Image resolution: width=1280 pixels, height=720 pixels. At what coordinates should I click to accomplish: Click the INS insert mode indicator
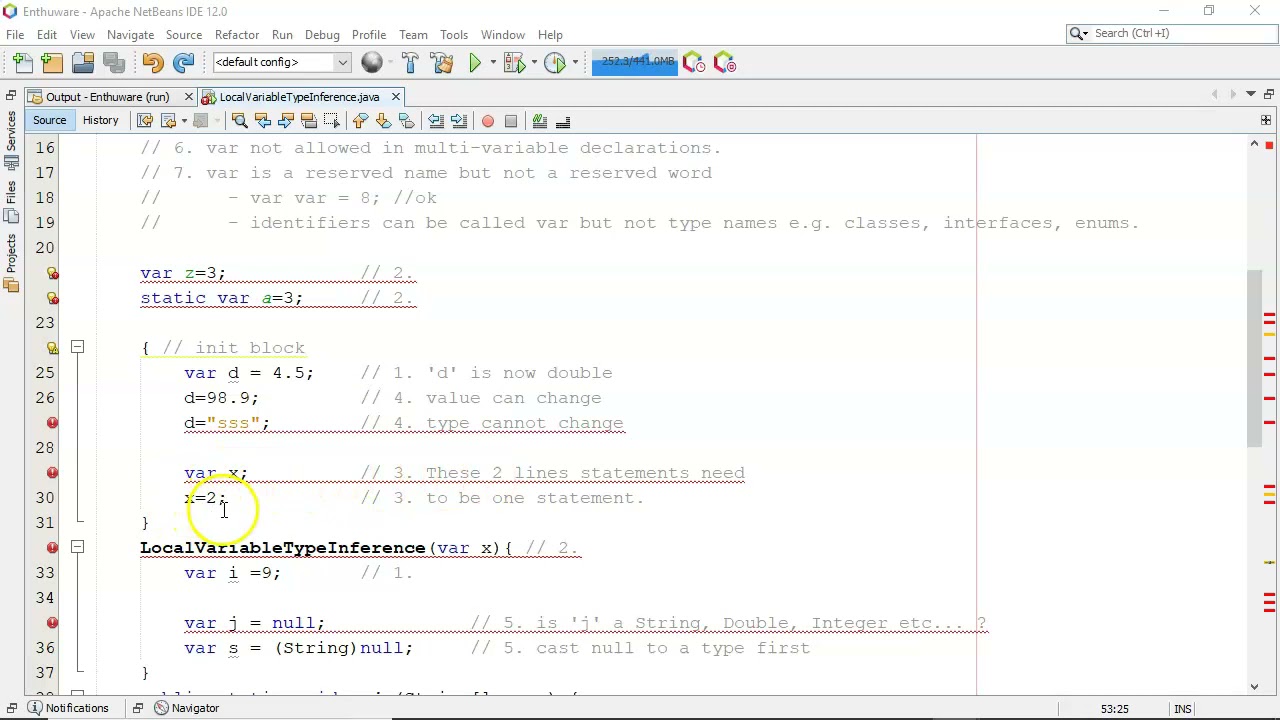coord(1183,709)
